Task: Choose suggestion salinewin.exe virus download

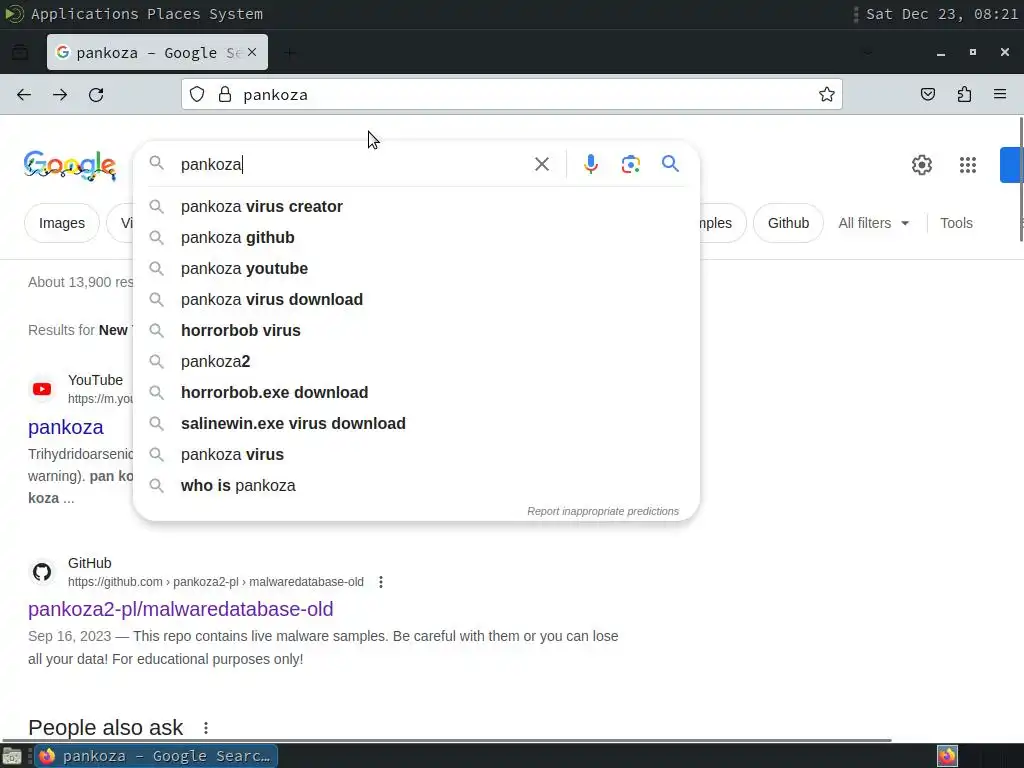Action: point(416,424)
